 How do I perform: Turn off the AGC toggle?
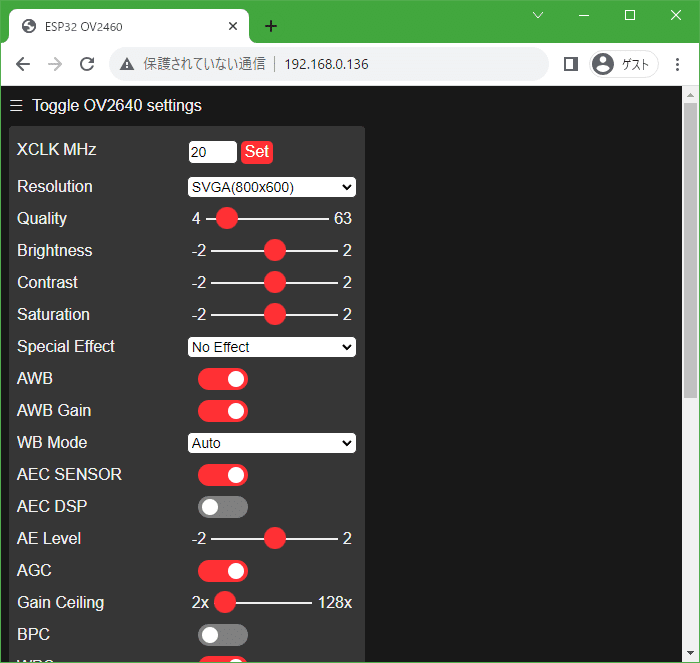click(223, 571)
